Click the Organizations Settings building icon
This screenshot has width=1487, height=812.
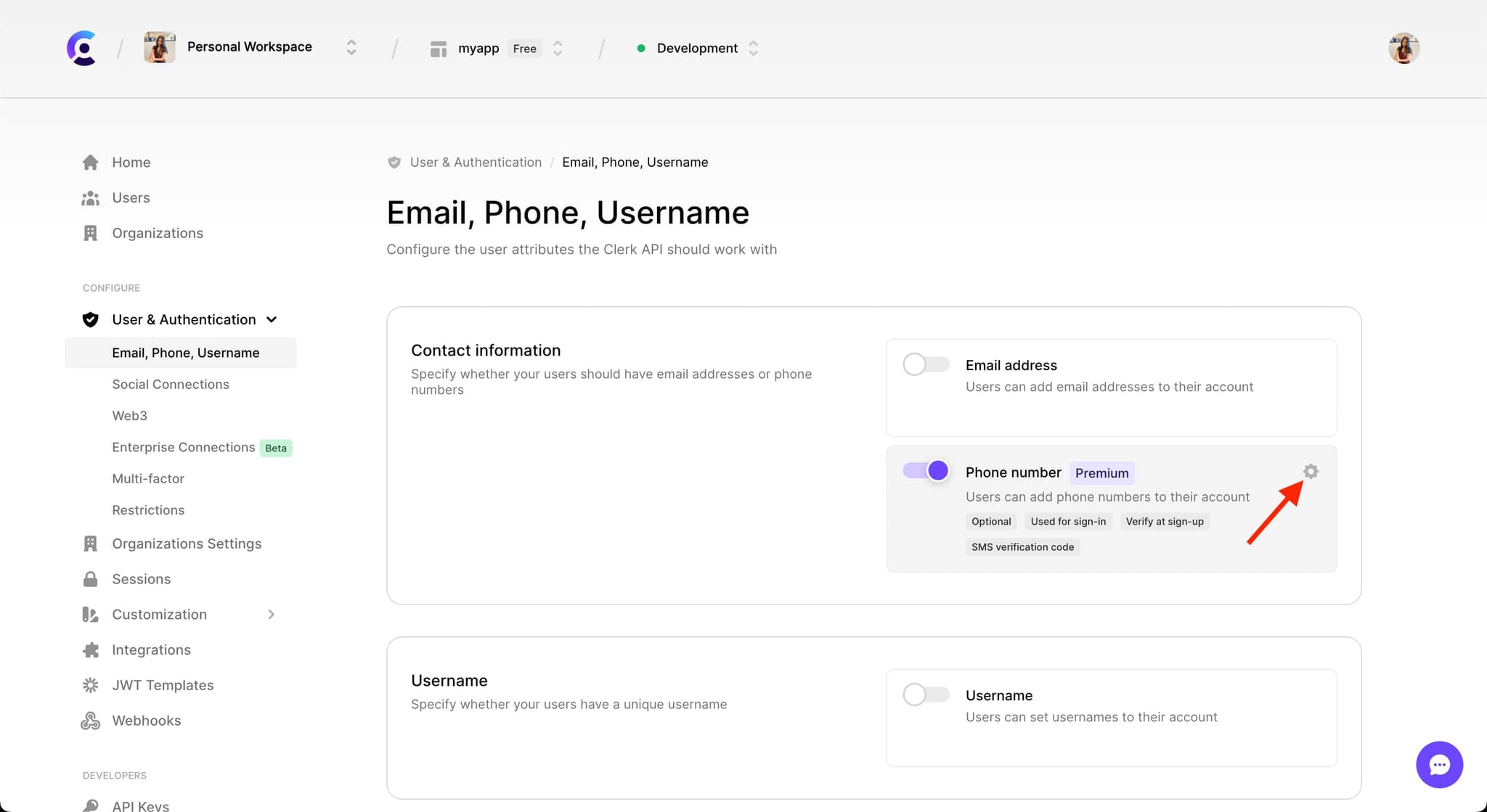click(90, 544)
